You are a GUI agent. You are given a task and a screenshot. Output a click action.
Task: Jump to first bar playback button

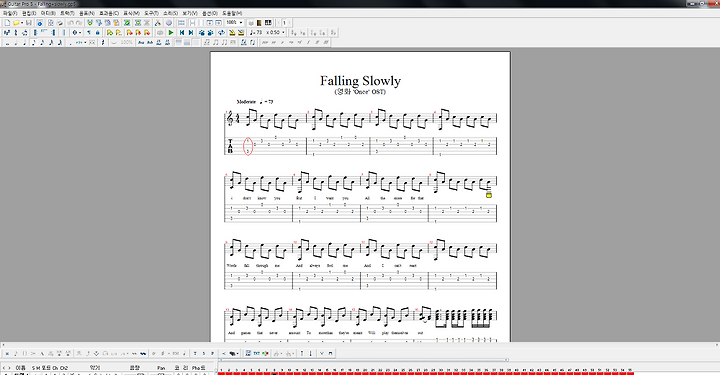point(182,33)
